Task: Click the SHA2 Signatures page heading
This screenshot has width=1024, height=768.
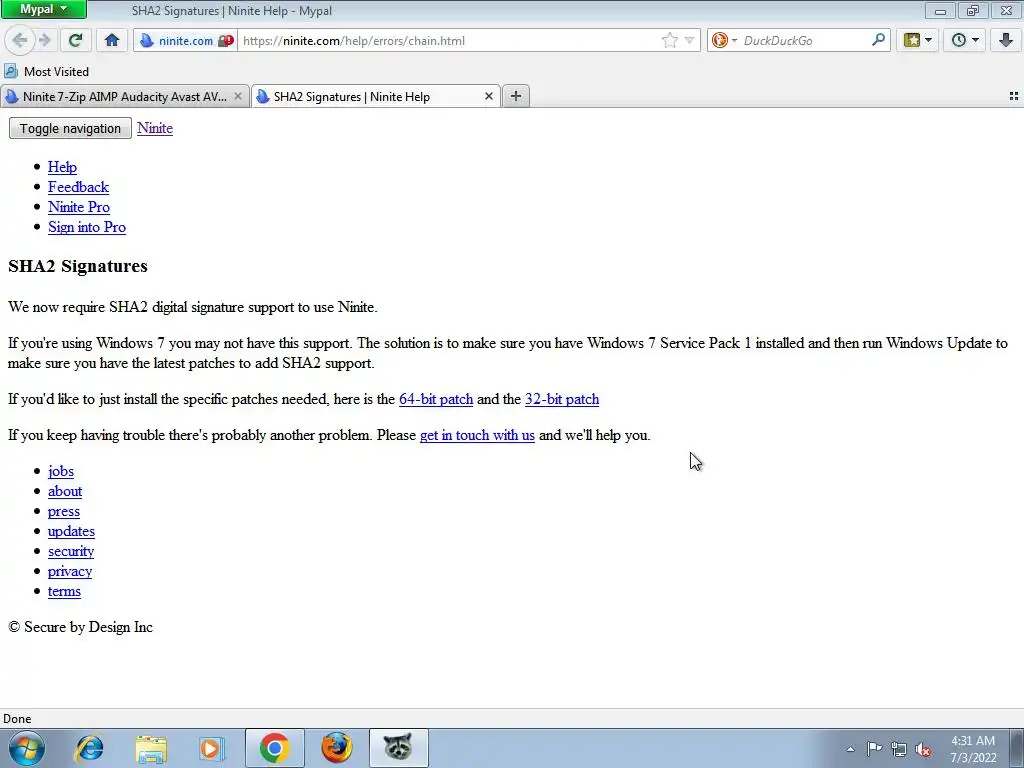Action: [78, 266]
